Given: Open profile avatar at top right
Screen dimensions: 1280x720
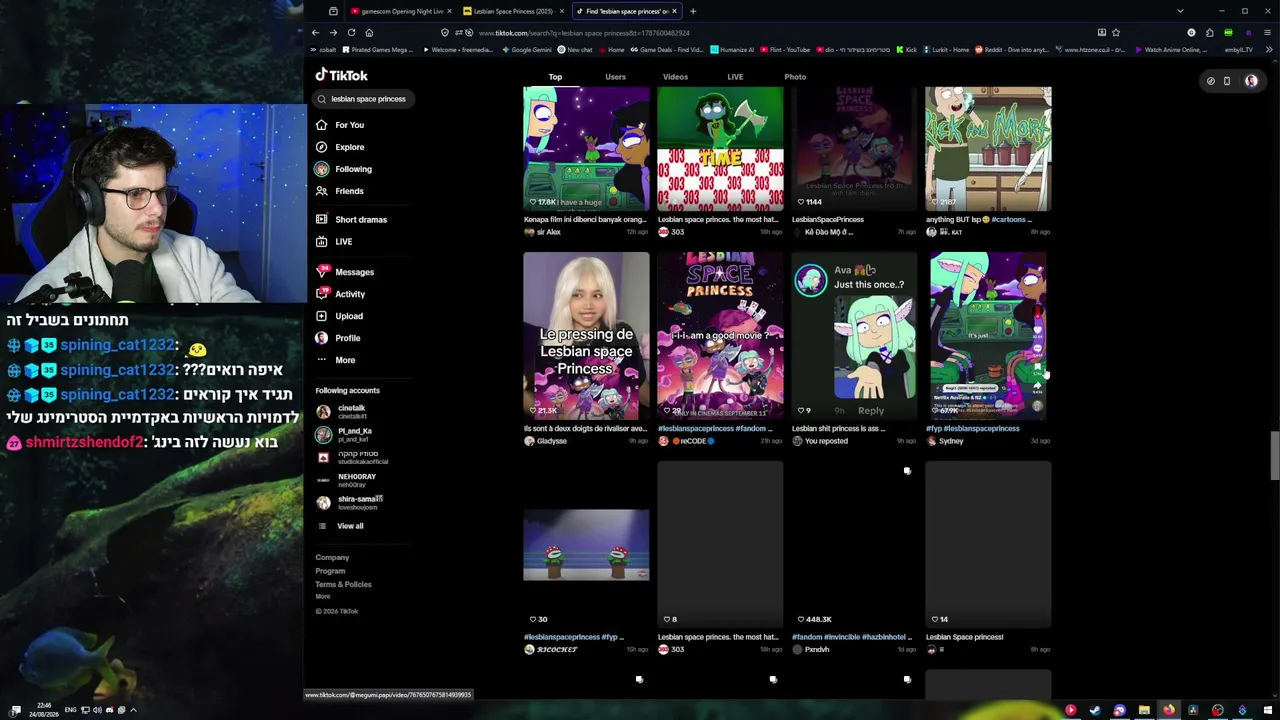Looking at the screenshot, I should [1251, 81].
